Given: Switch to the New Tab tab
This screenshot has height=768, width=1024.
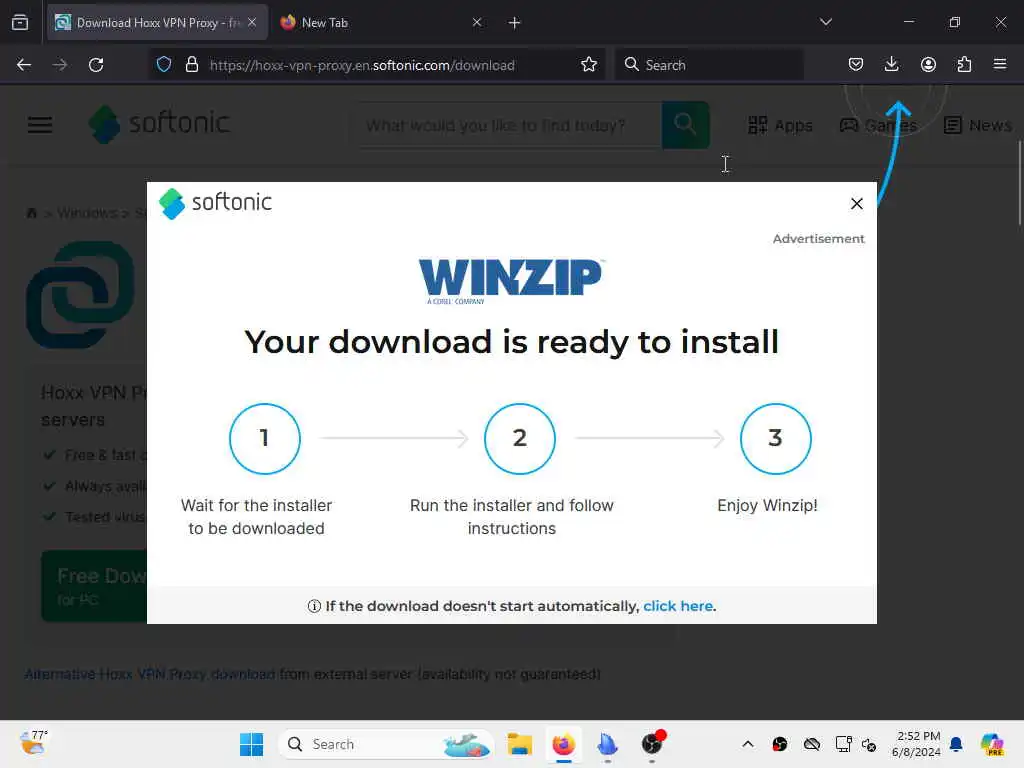Looking at the screenshot, I should tap(382, 23).
